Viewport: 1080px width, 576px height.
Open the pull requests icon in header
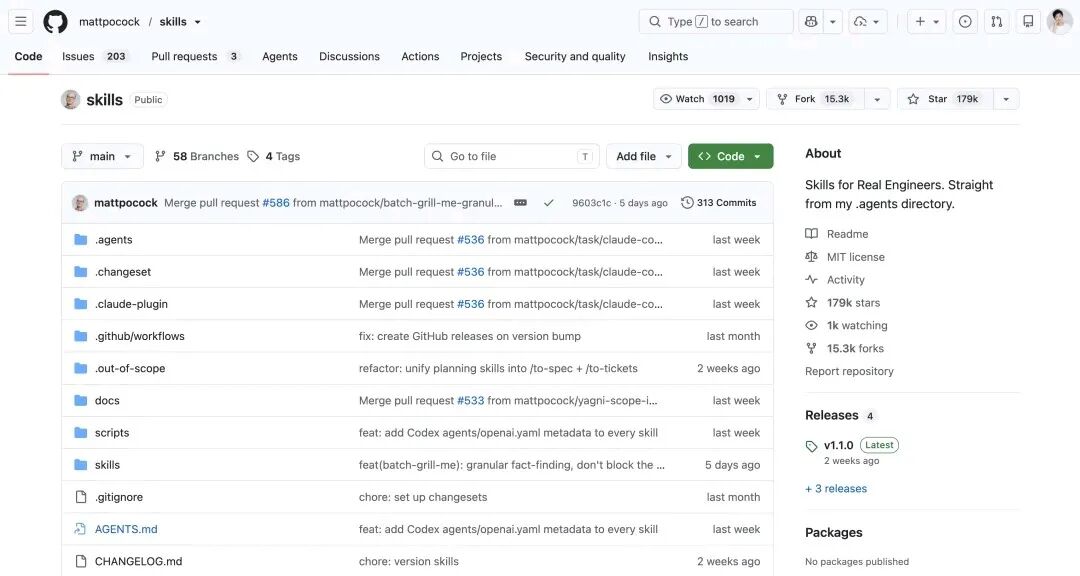click(997, 21)
